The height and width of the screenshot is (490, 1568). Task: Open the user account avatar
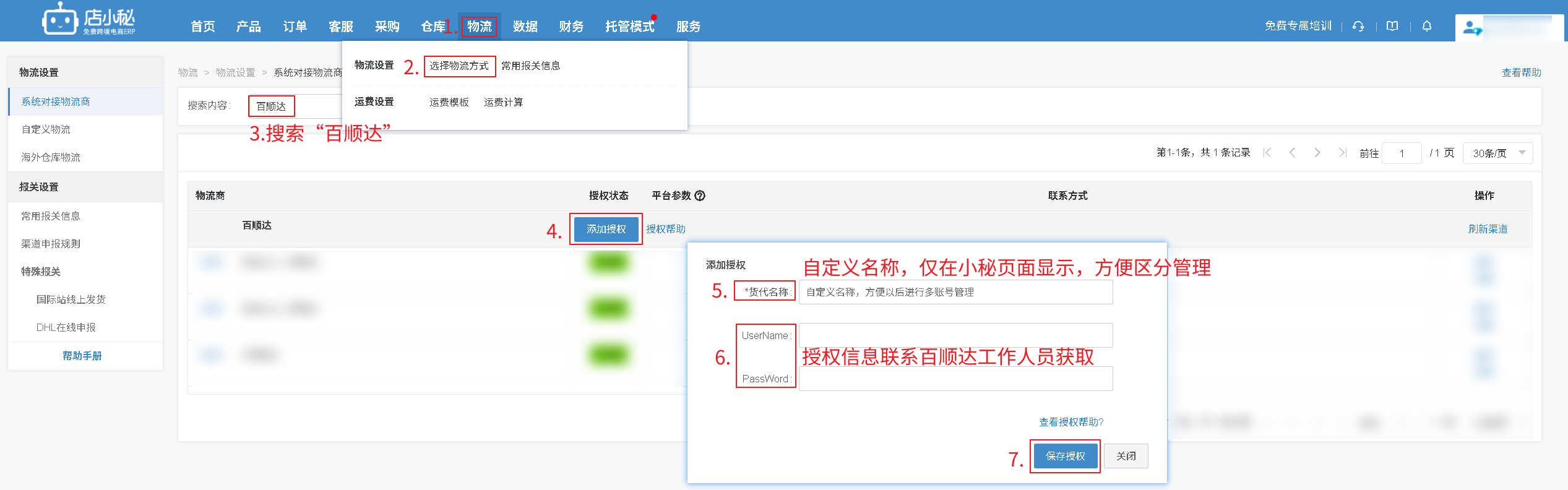coord(1472,28)
